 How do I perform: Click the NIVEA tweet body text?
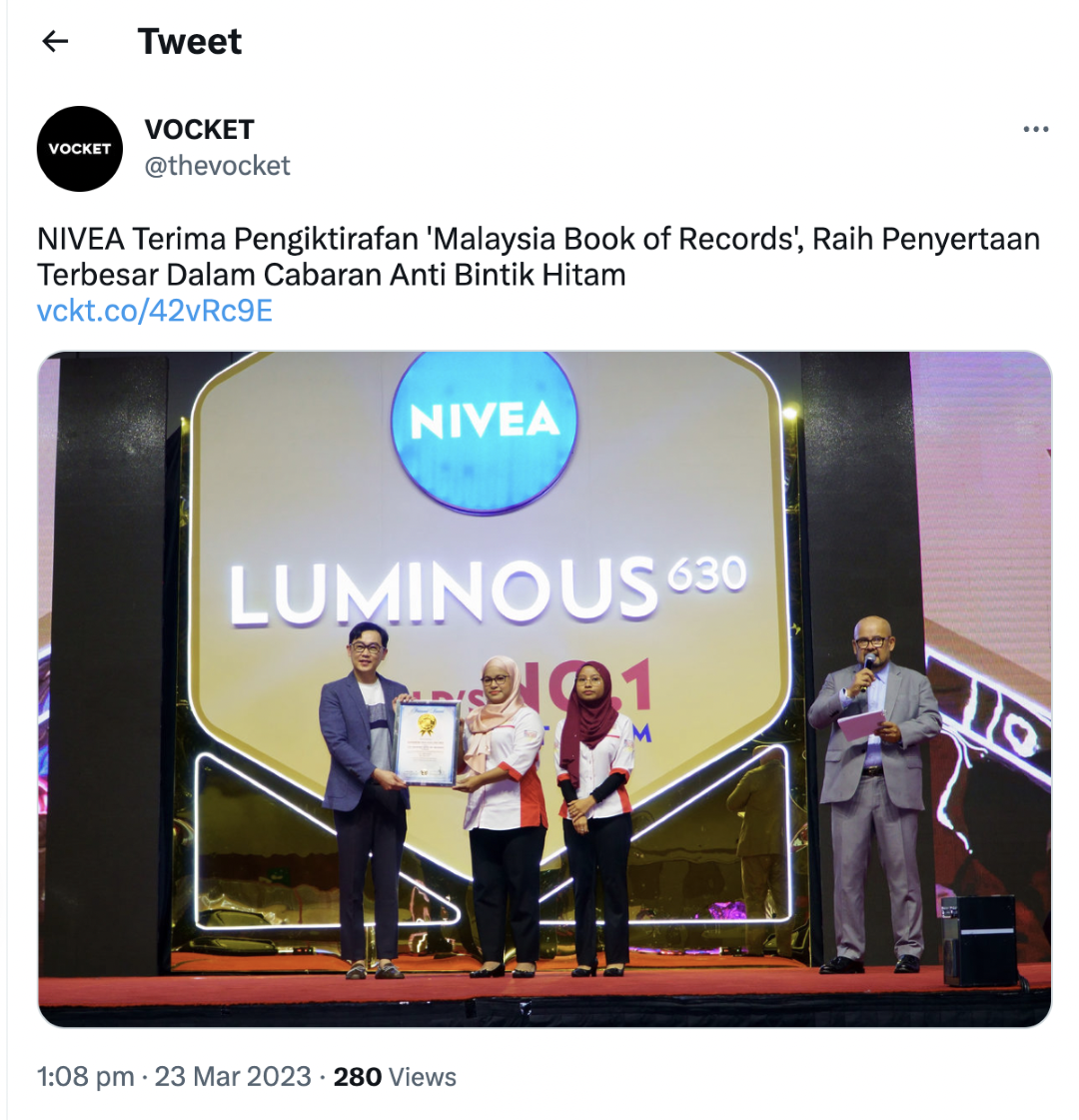point(539,257)
